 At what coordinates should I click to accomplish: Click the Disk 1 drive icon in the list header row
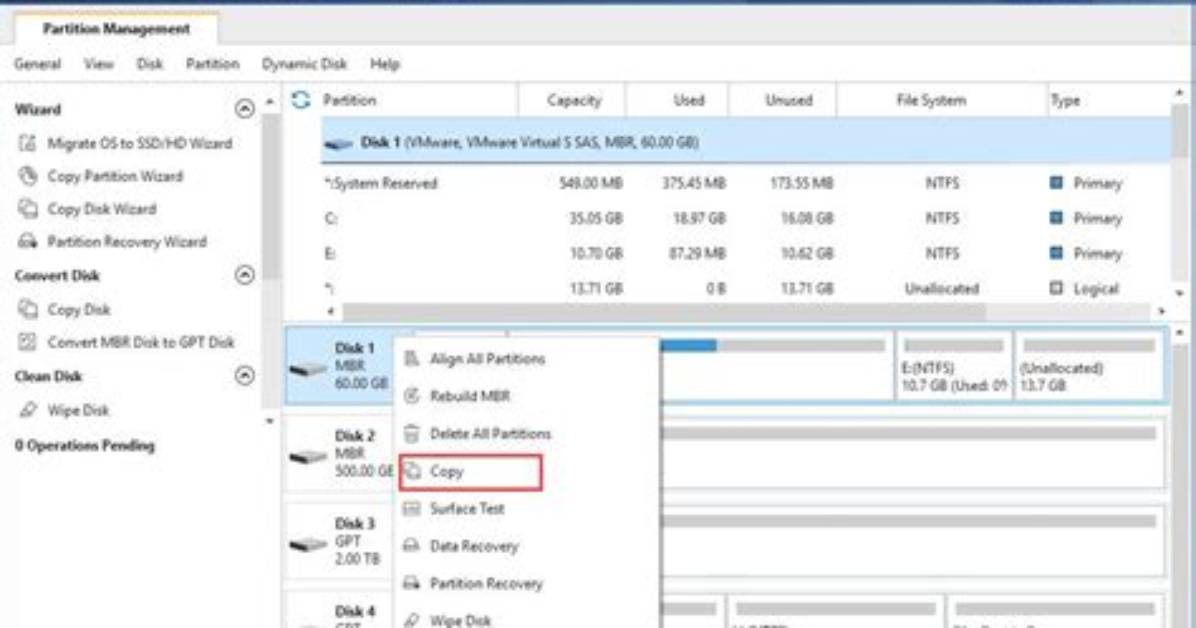point(338,143)
